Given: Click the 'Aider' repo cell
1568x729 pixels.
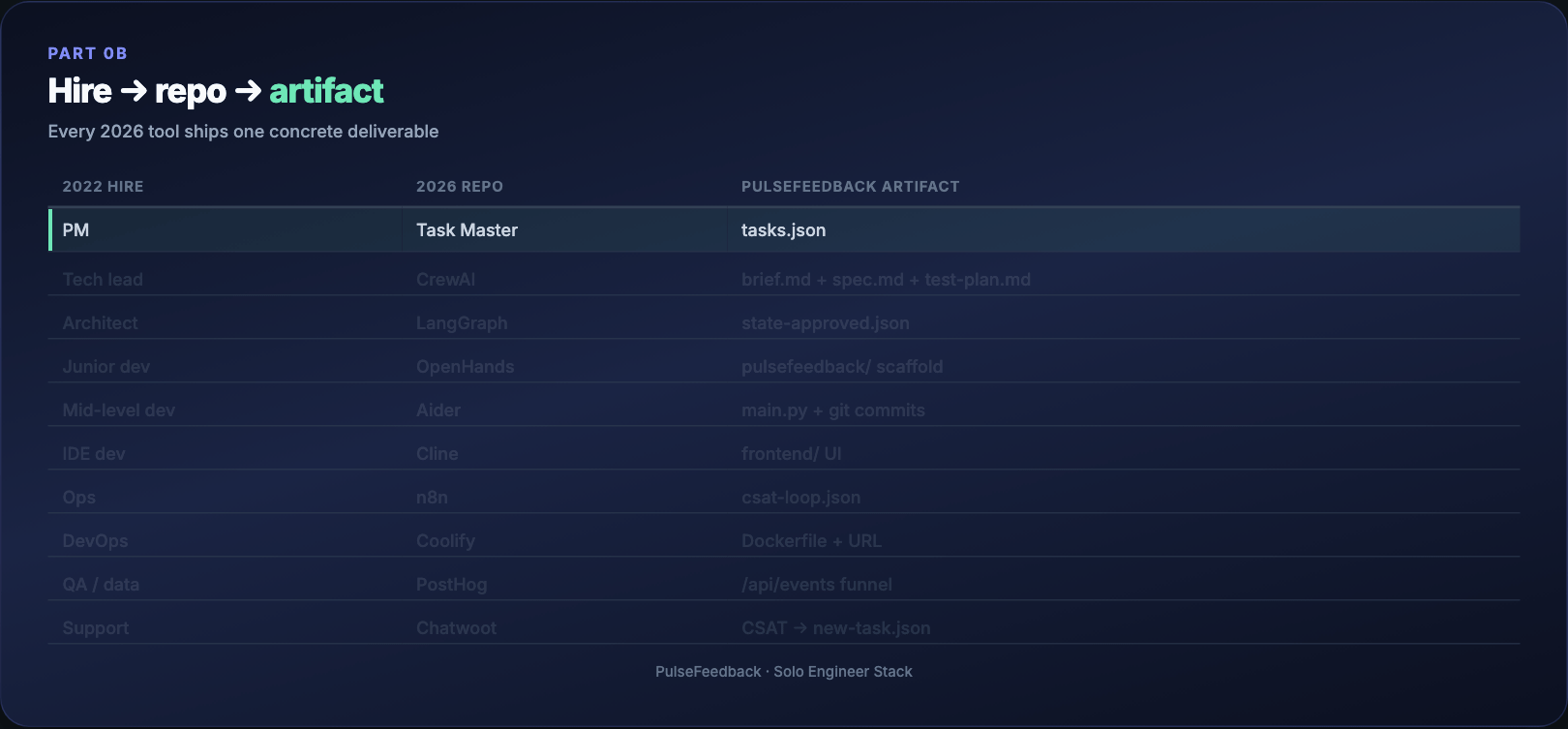Looking at the screenshot, I should [438, 410].
